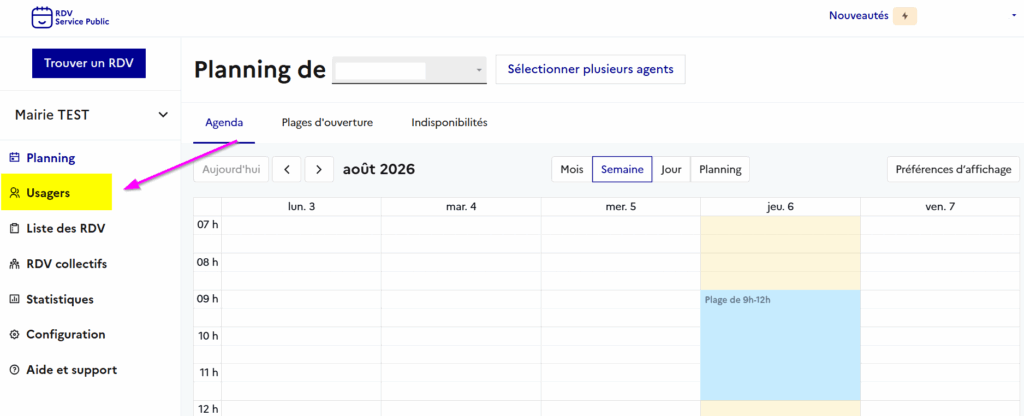Open the account menu arrow top-right
Screen dimensions: 1024x416
(x=1014, y=16)
